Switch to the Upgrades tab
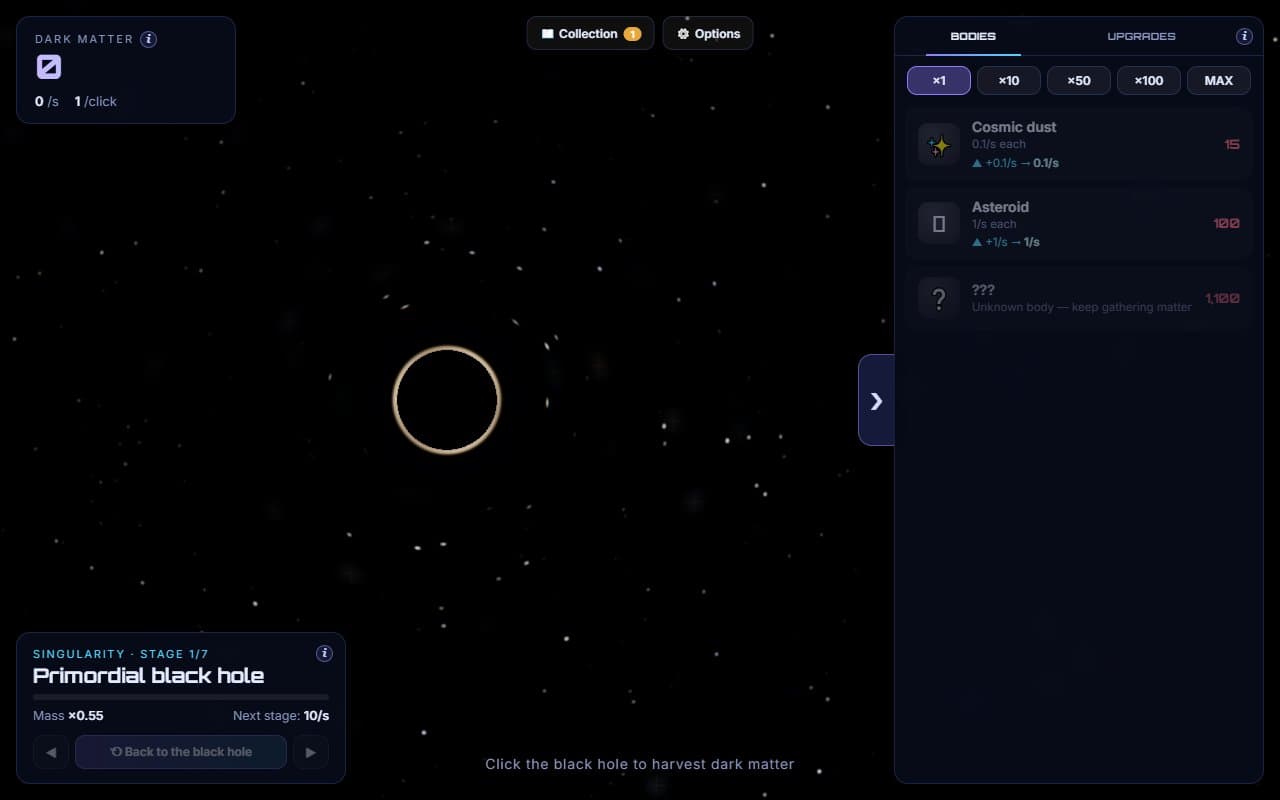Screen dimensions: 1280x800 1141,36
